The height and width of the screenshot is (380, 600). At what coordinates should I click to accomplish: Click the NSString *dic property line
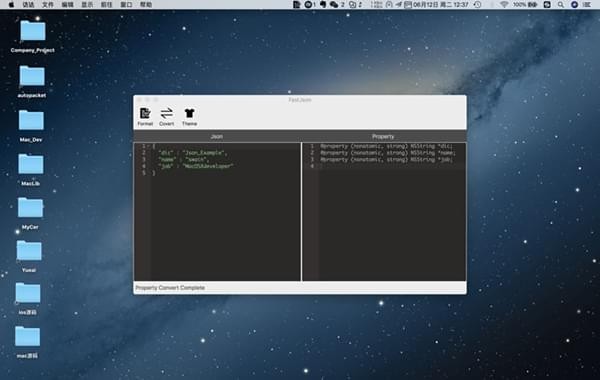[x=386, y=146]
